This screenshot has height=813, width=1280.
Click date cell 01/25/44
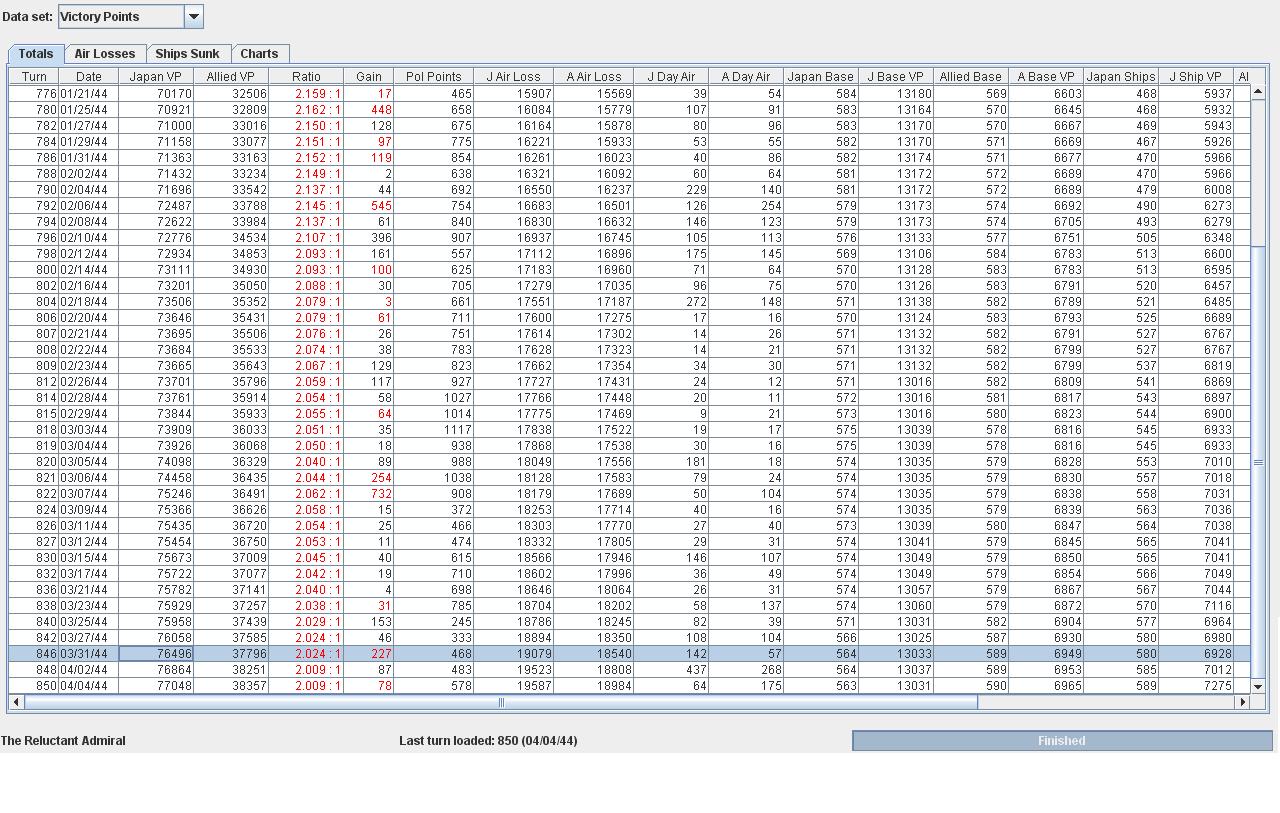coord(89,110)
